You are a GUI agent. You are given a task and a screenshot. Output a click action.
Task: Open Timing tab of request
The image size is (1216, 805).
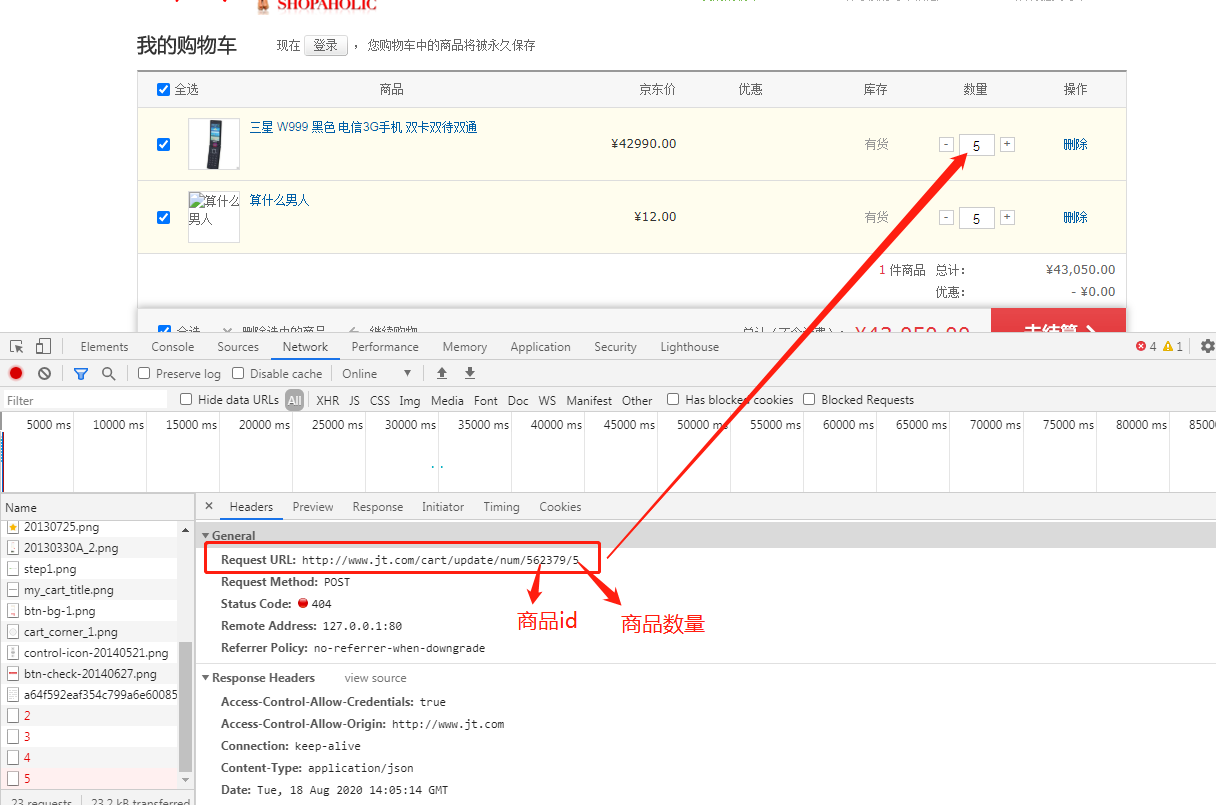pos(501,507)
